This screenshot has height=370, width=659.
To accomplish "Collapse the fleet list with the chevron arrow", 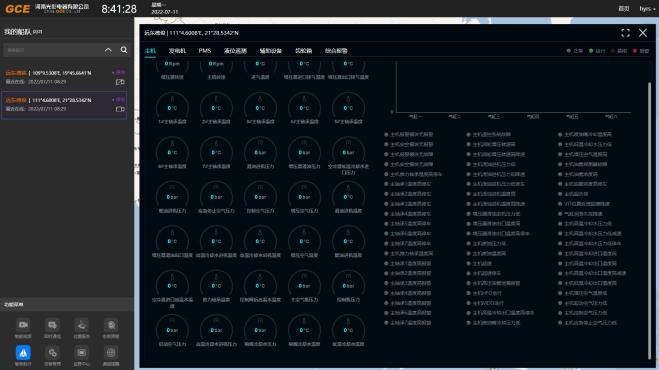I will click(108, 50).
